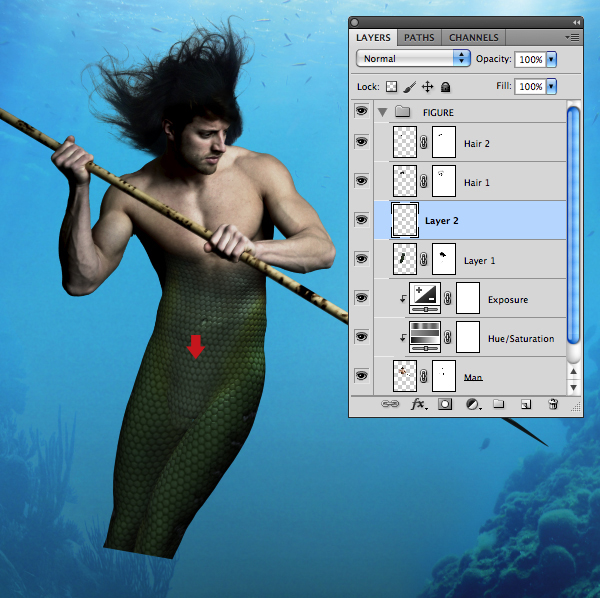Toggle Hair 1 mask link chain icon
Viewport: 600px width, 598px height.
424,181
